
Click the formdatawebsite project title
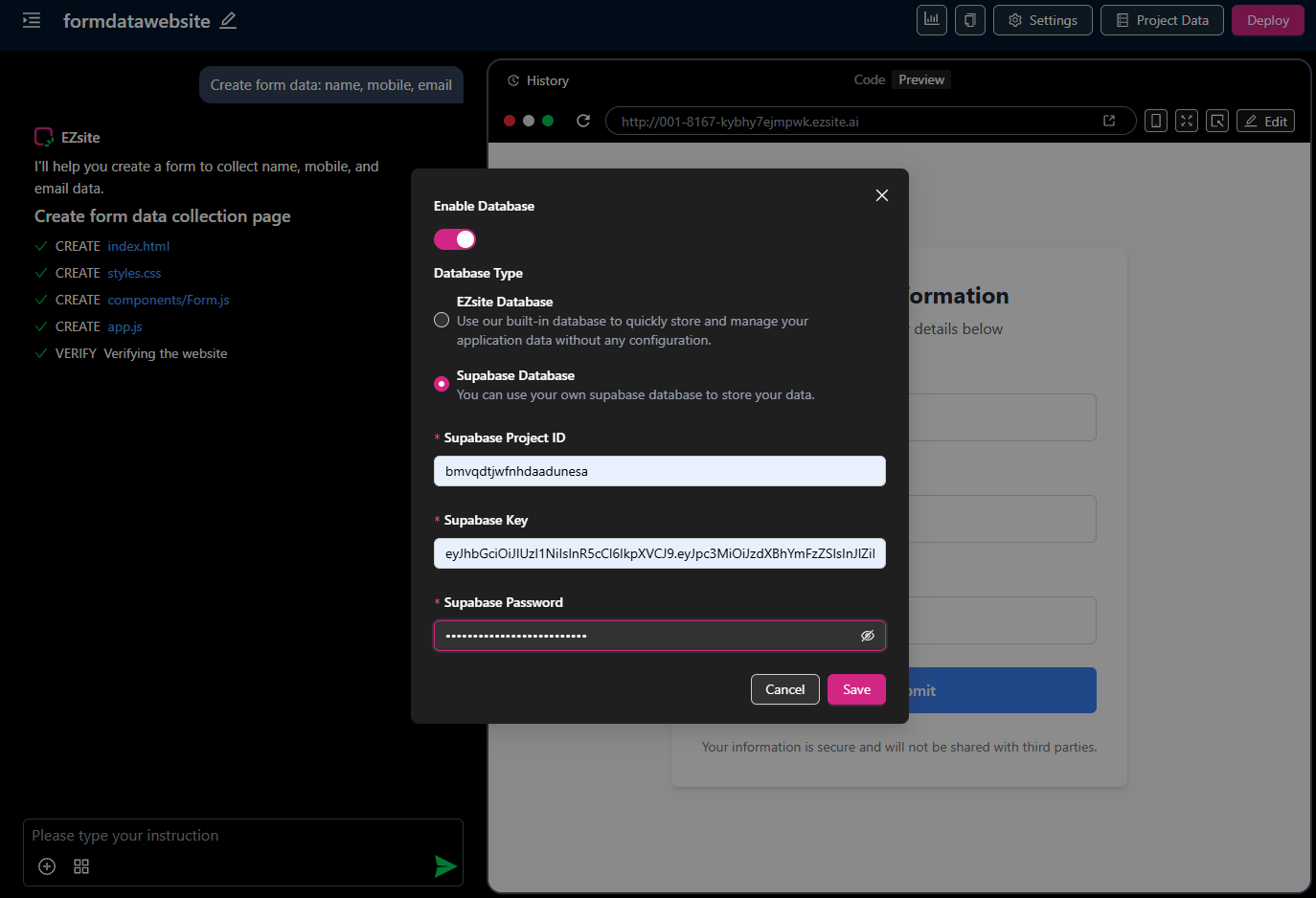click(x=137, y=21)
